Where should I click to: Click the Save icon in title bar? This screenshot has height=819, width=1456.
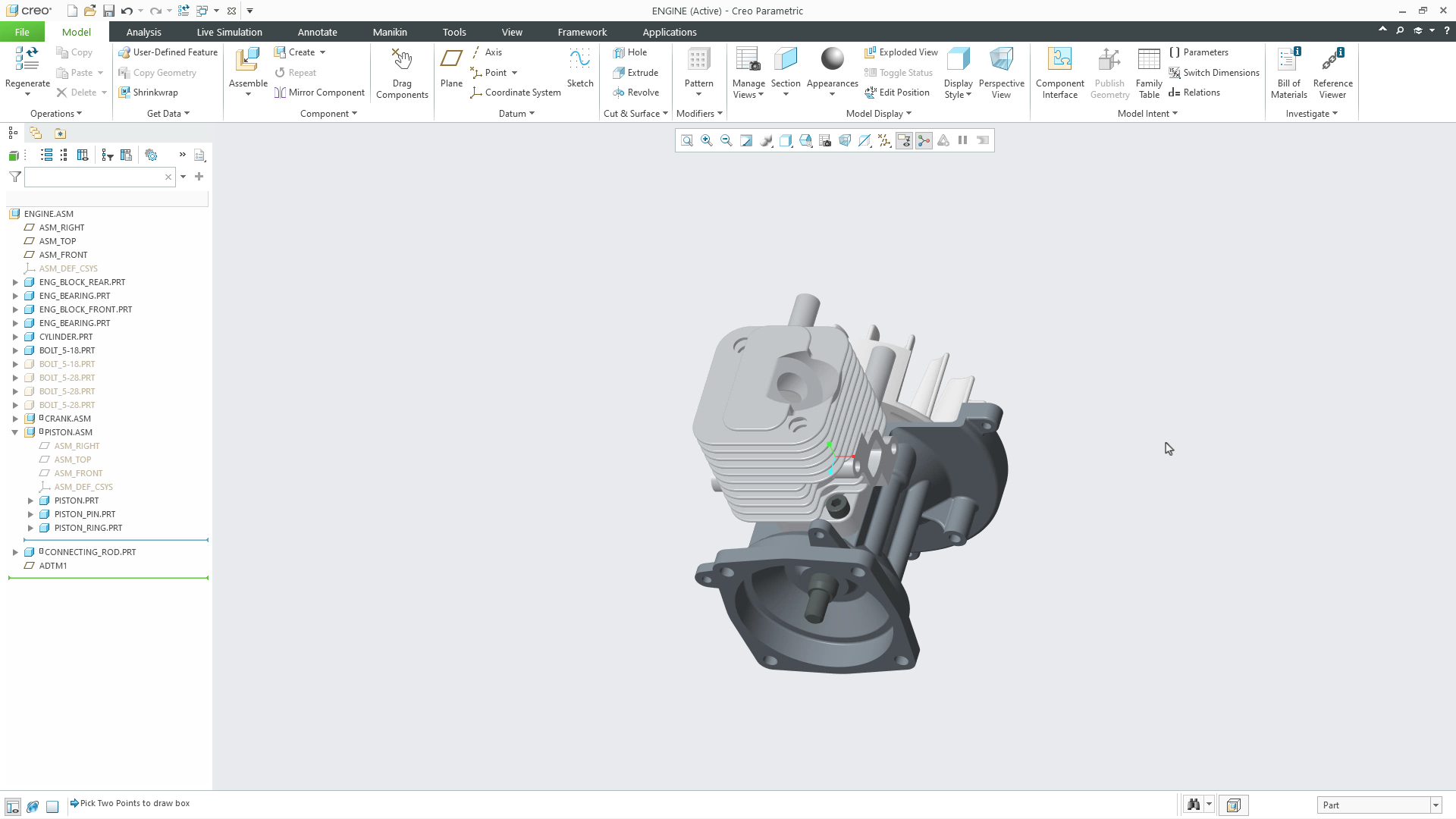click(108, 11)
